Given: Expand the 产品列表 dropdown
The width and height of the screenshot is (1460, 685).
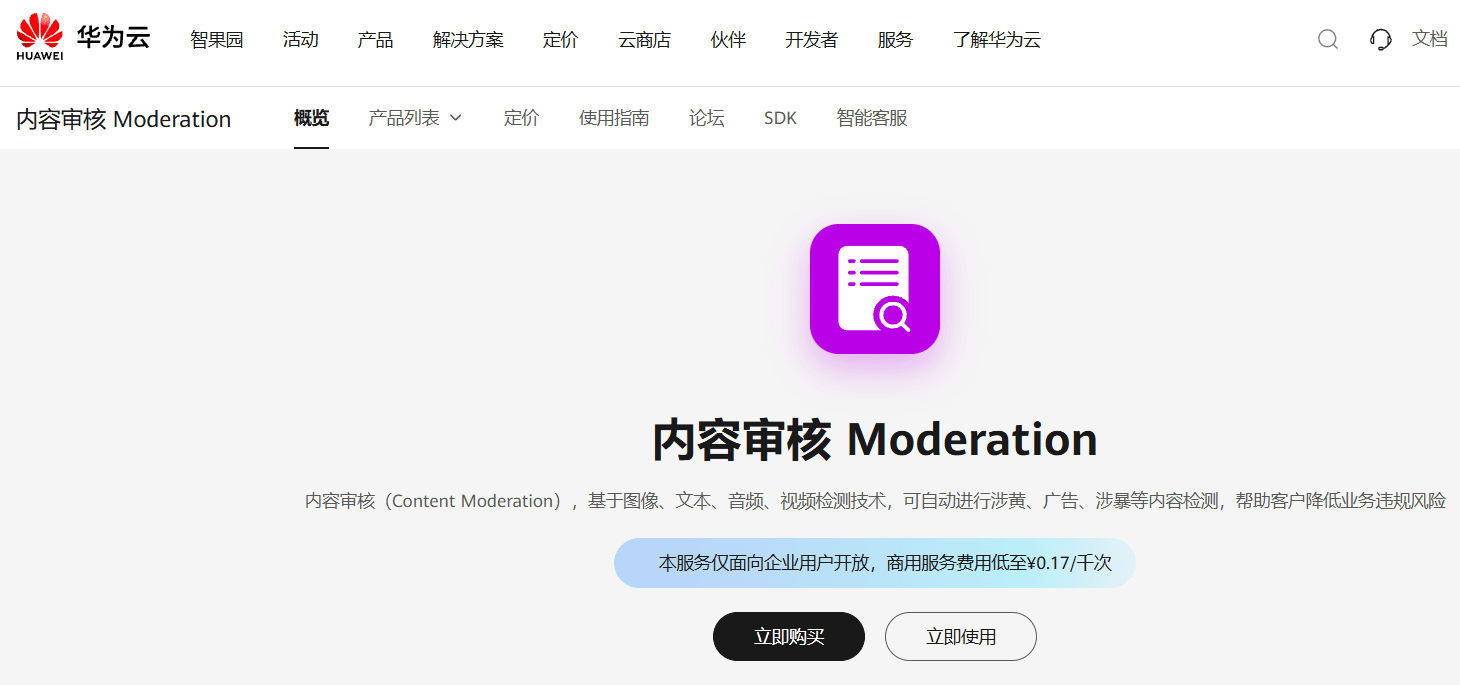Looking at the screenshot, I should click(x=415, y=118).
